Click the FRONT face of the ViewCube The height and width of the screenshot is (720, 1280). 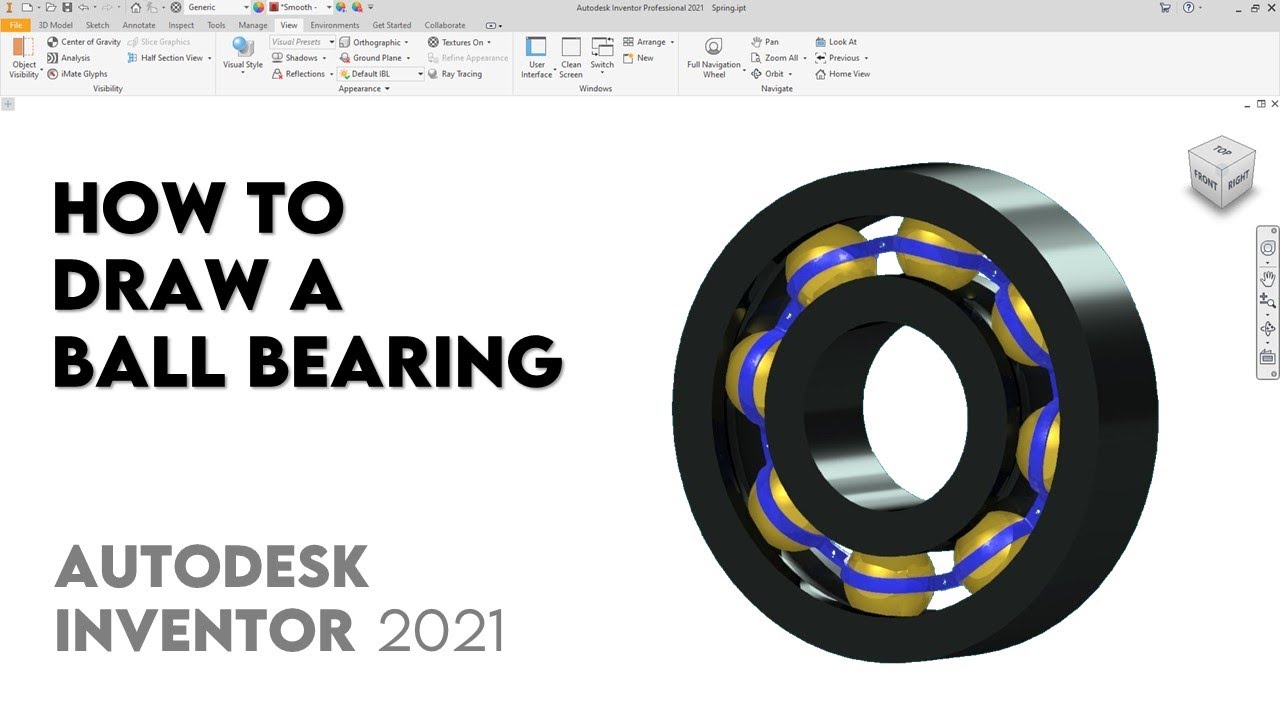[x=1206, y=178]
